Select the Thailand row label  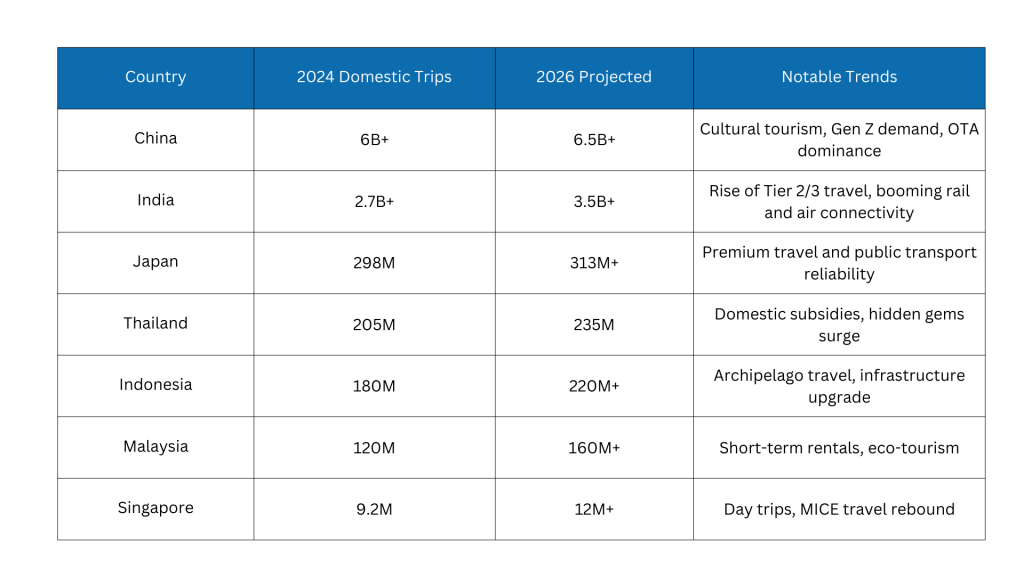point(155,323)
